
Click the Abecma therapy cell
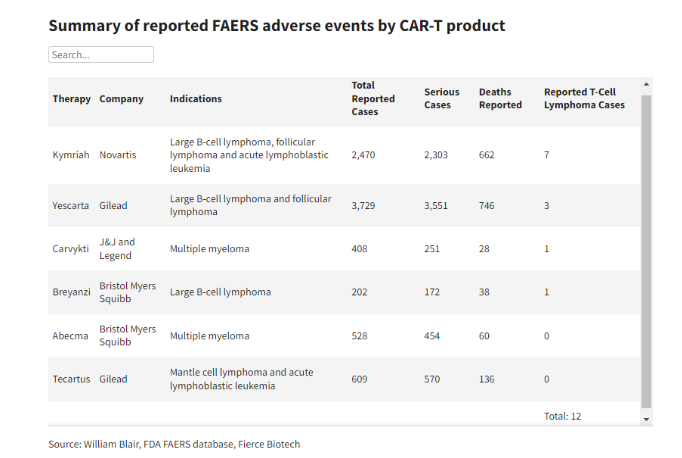click(x=70, y=336)
